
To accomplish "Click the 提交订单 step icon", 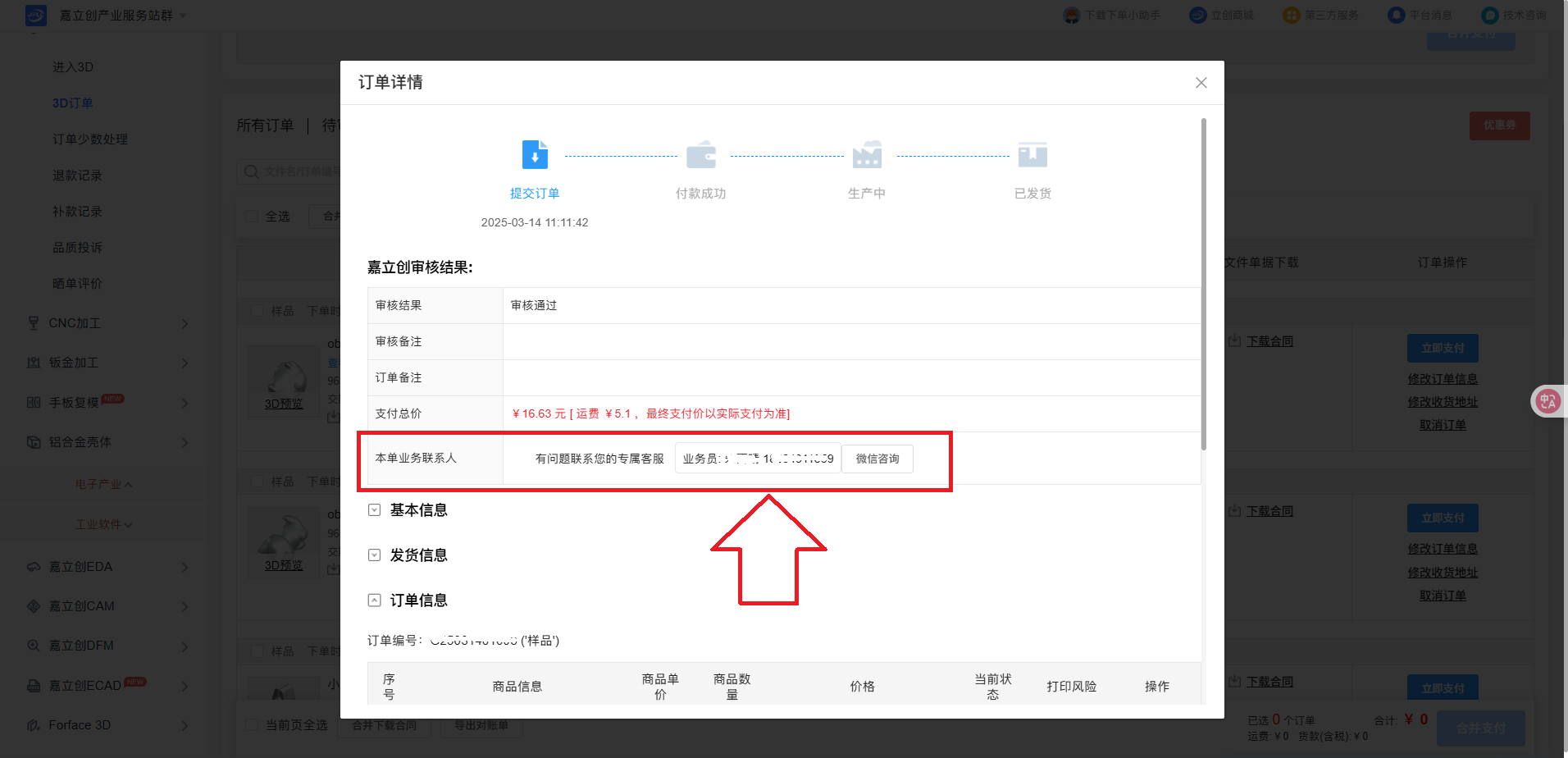I will [x=535, y=154].
